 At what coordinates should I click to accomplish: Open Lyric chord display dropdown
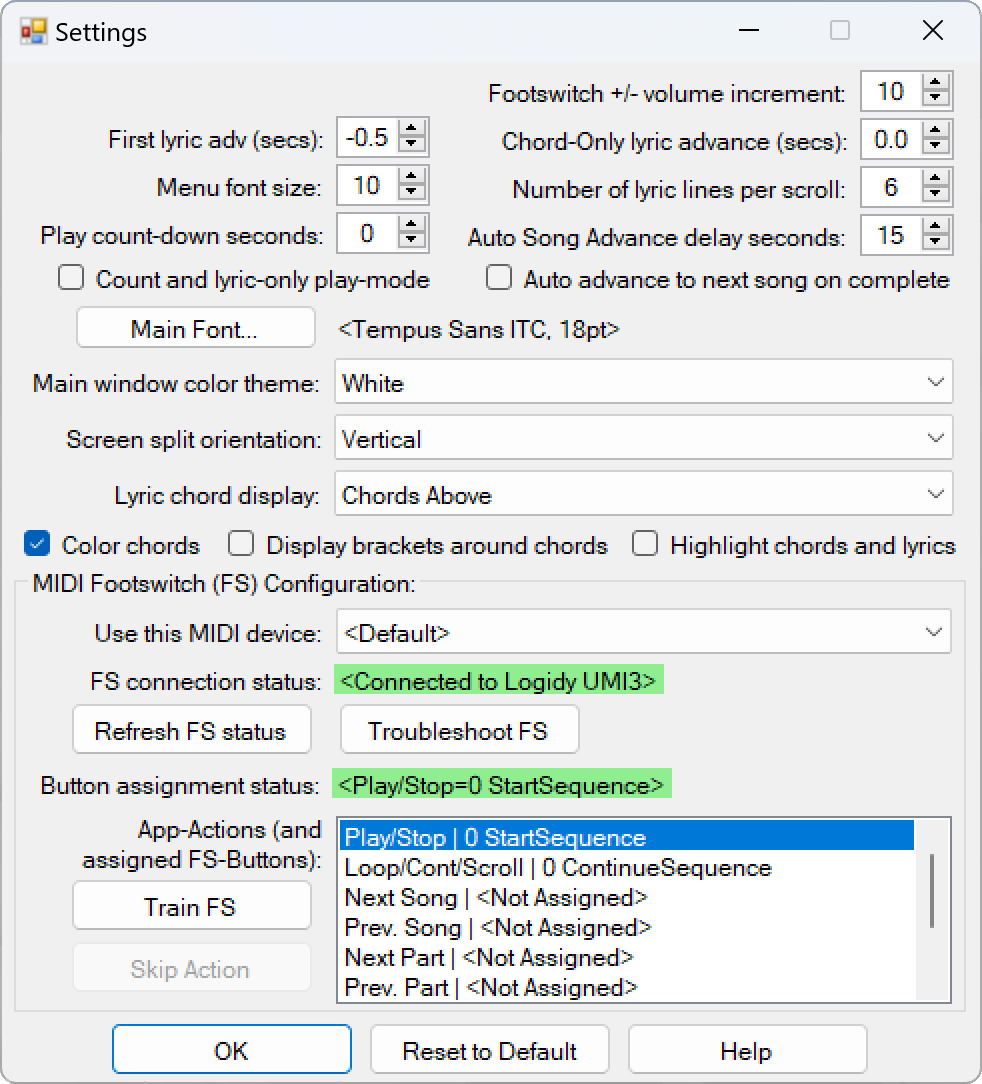tap(644, 494)
